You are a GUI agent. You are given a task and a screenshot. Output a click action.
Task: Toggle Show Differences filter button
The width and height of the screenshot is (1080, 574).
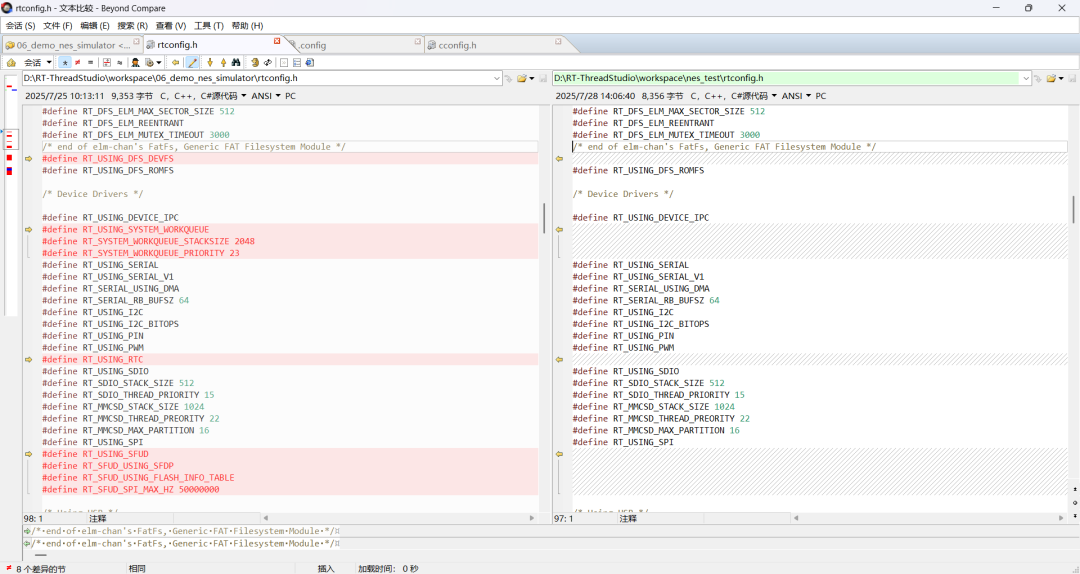tap(77, 62)
